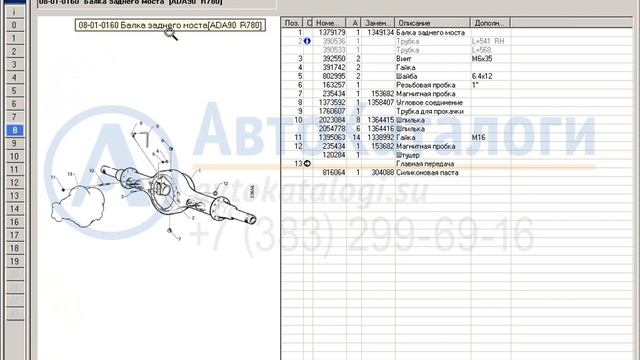The height and width of the screenshot is (360, 640).
Task: Select the 'Силиконовая паста' row
Action: point(427,173)
